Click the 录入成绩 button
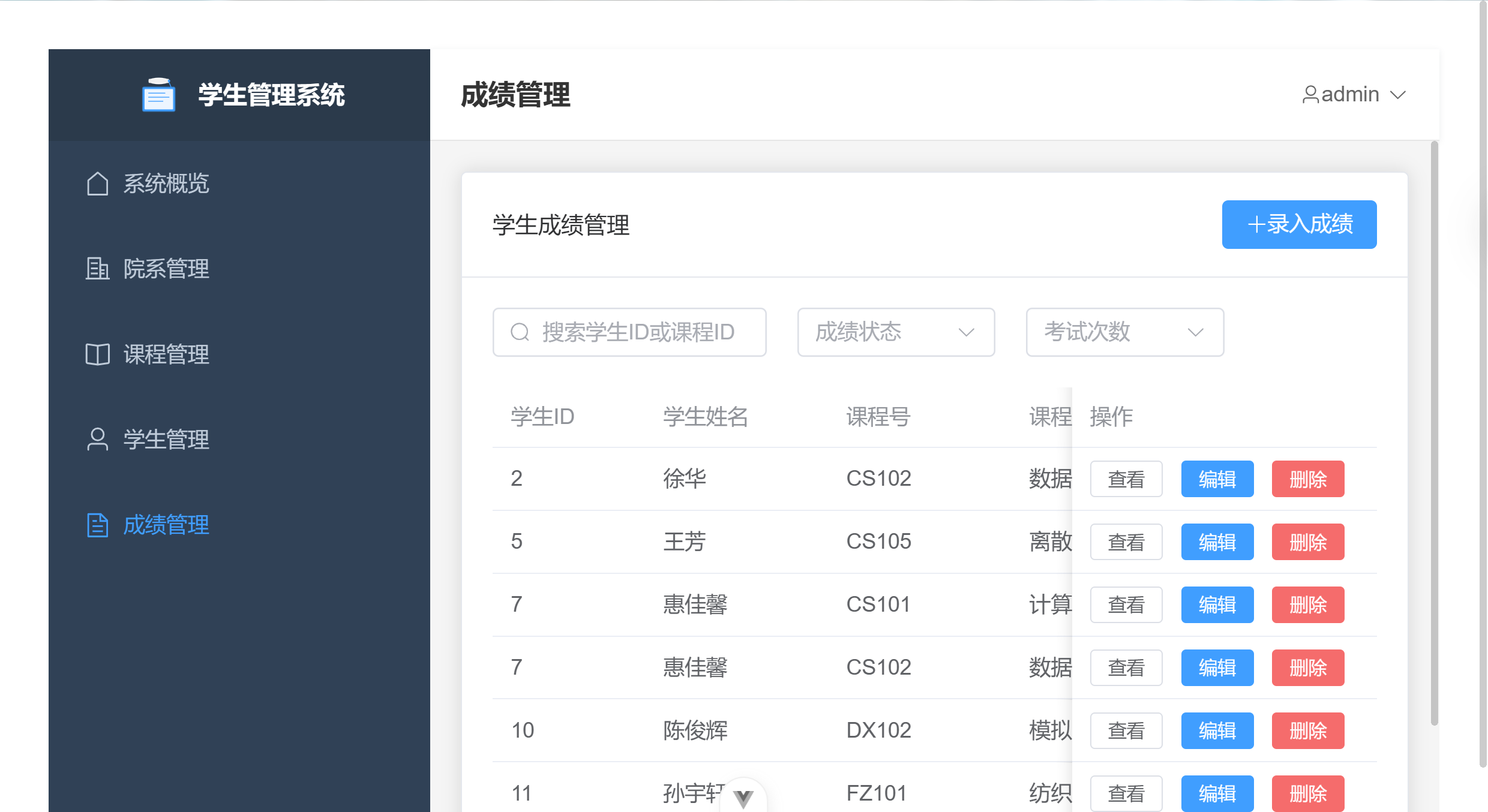 tap(1299, 225)
